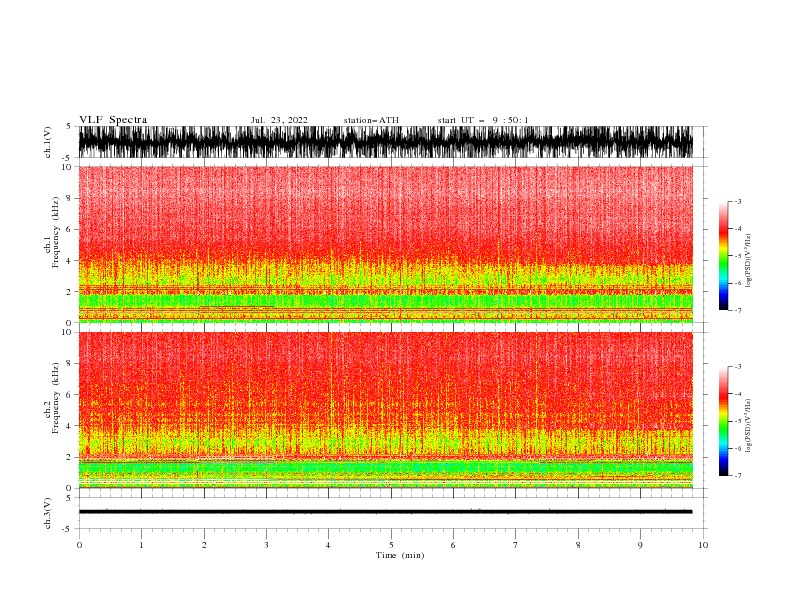Click time axis tick label "7"
792x612 pixels.
(x=516, y=545)
